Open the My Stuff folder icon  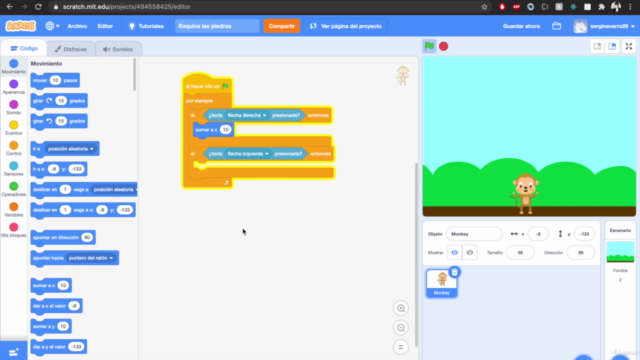[556, 26]
